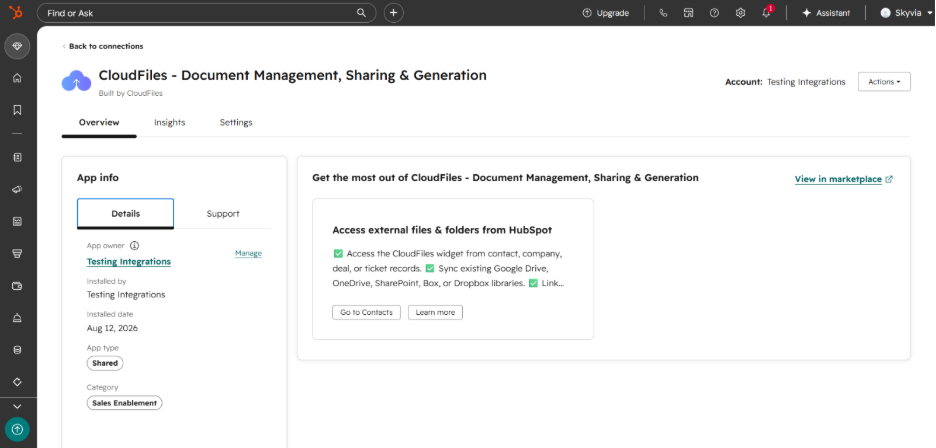Open Service bell-dome sidebar icon
Screen dimensions: 936x448
click(x=17, y=318)
